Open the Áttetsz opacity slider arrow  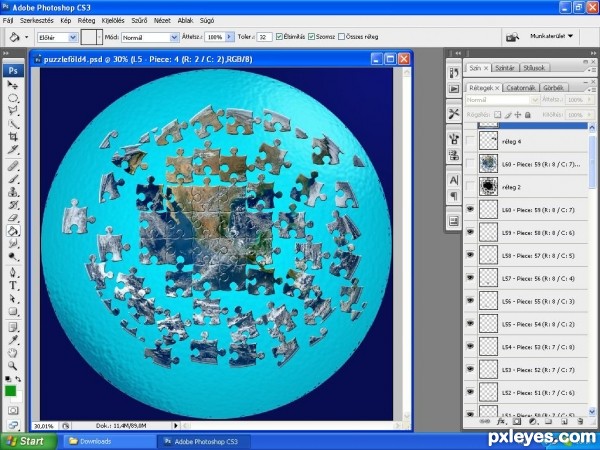[229, 37]
